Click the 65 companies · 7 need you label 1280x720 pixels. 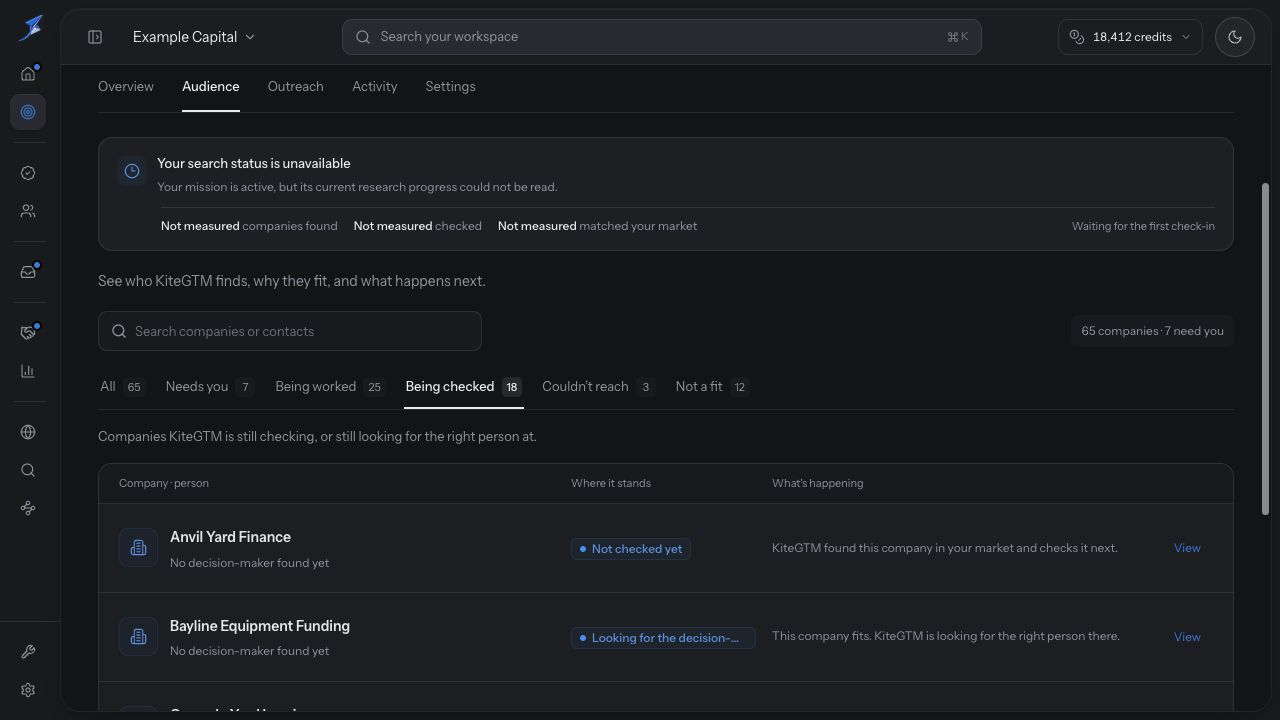(1152, 331)
